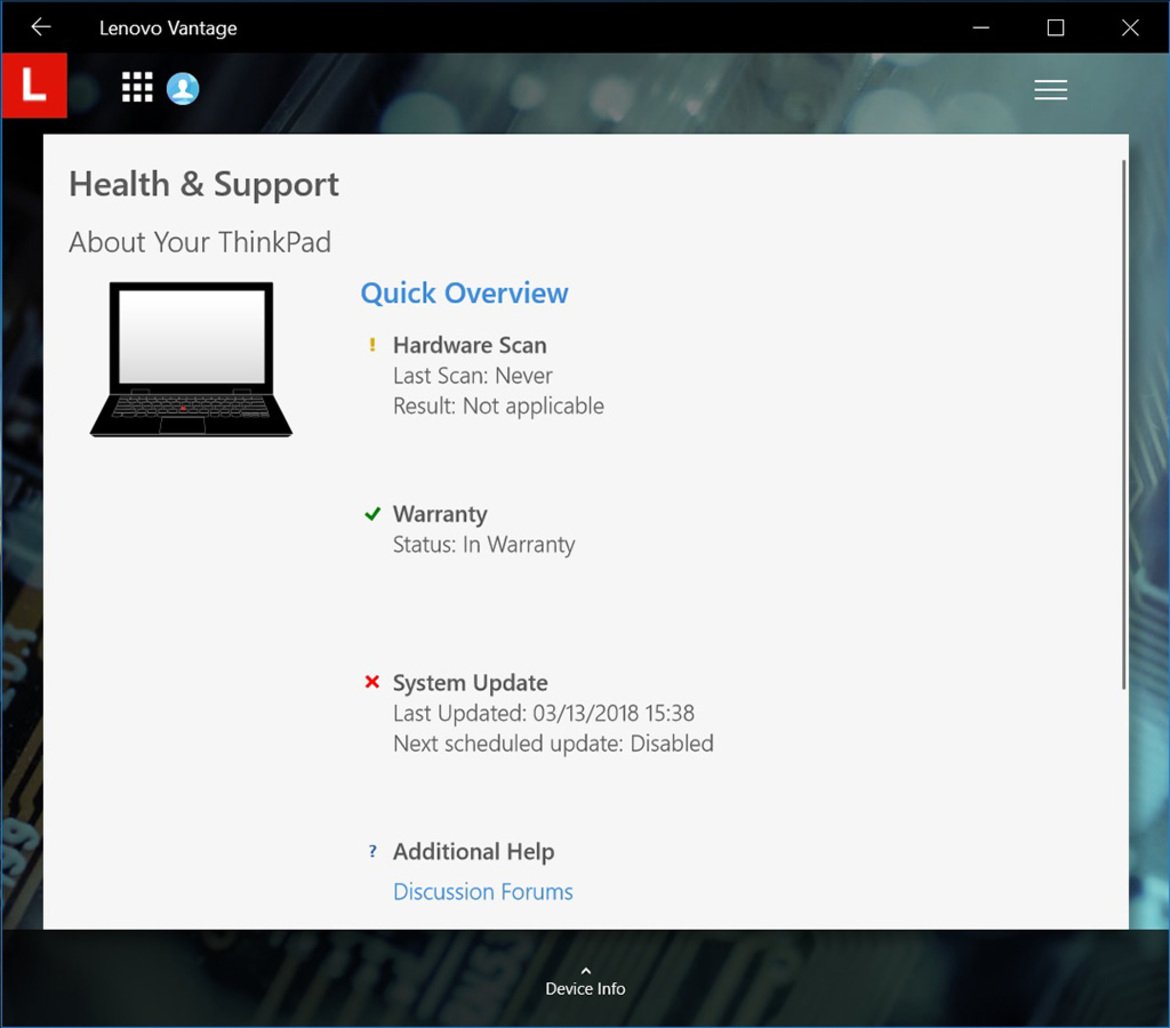Viewport: 1170px width, 1028px height.
Task: Click 'Result: Not applicable' text
Action: pos(498,406)
